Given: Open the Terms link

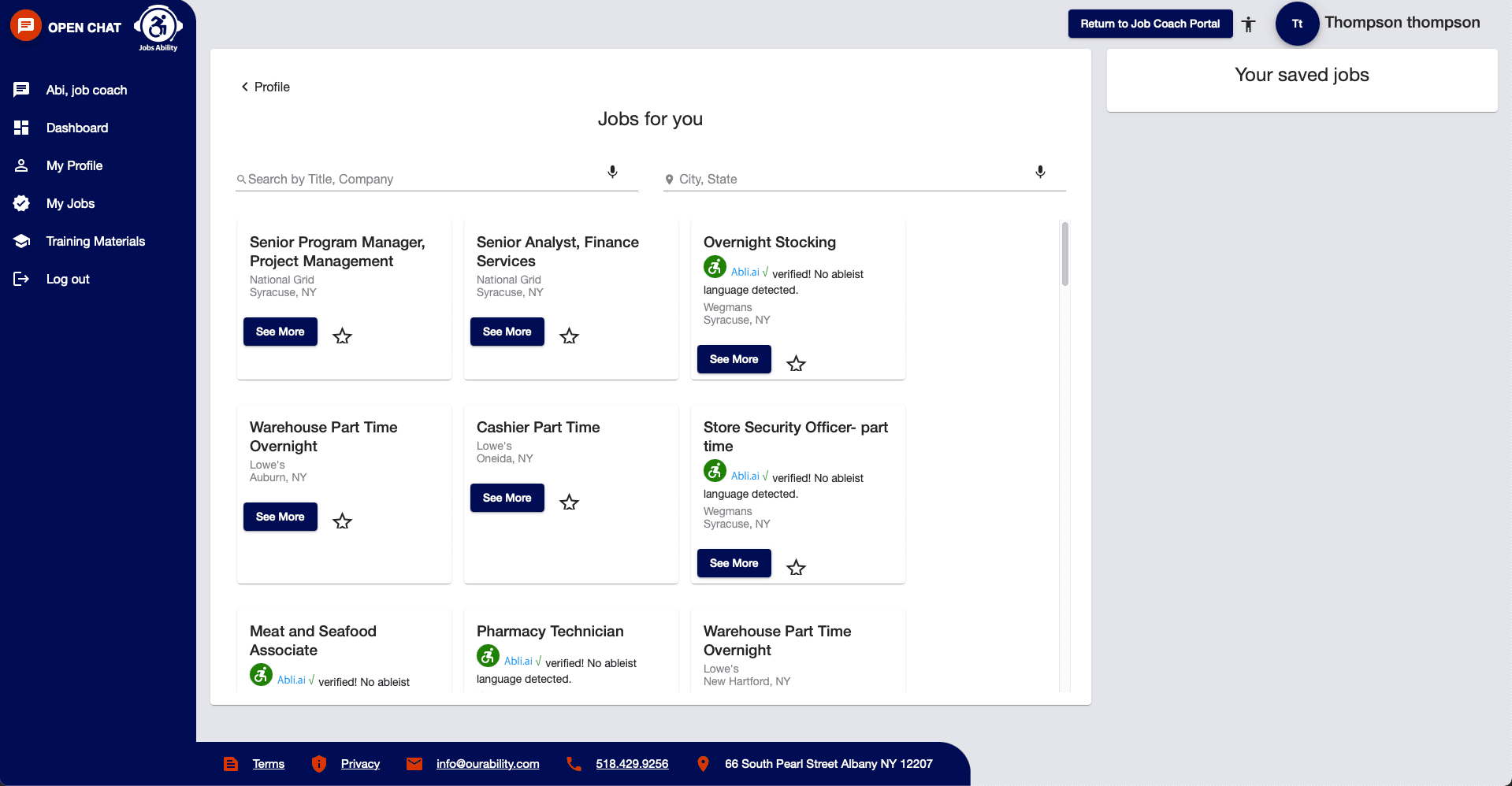Looking at the screenshot, I should point(269,764).
